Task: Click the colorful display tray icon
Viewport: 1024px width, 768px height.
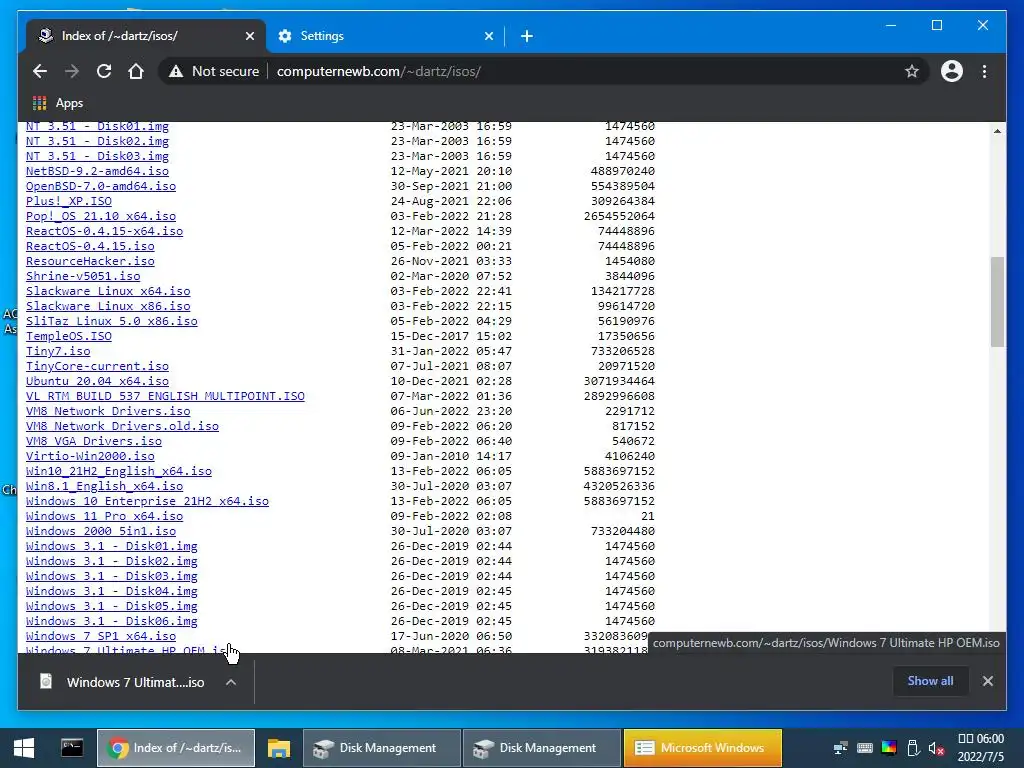Action: click(x=889, y=748)
